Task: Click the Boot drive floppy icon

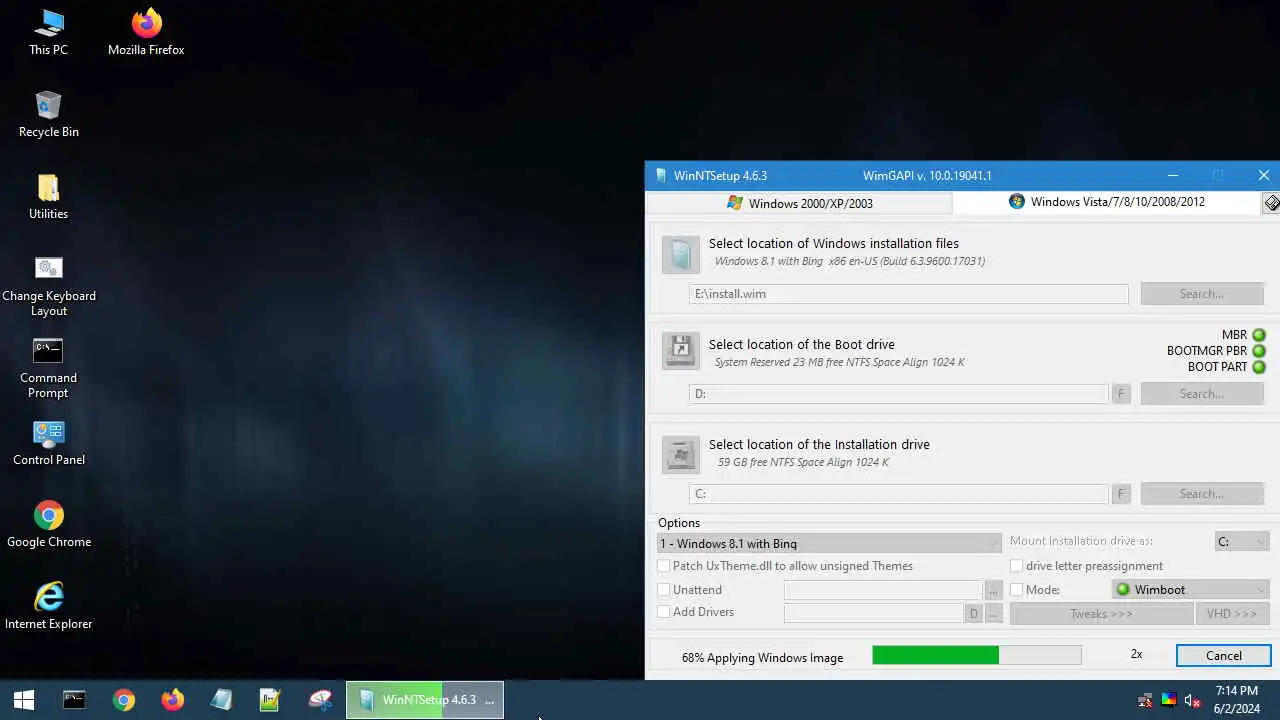Action: [x=680, y=351]
